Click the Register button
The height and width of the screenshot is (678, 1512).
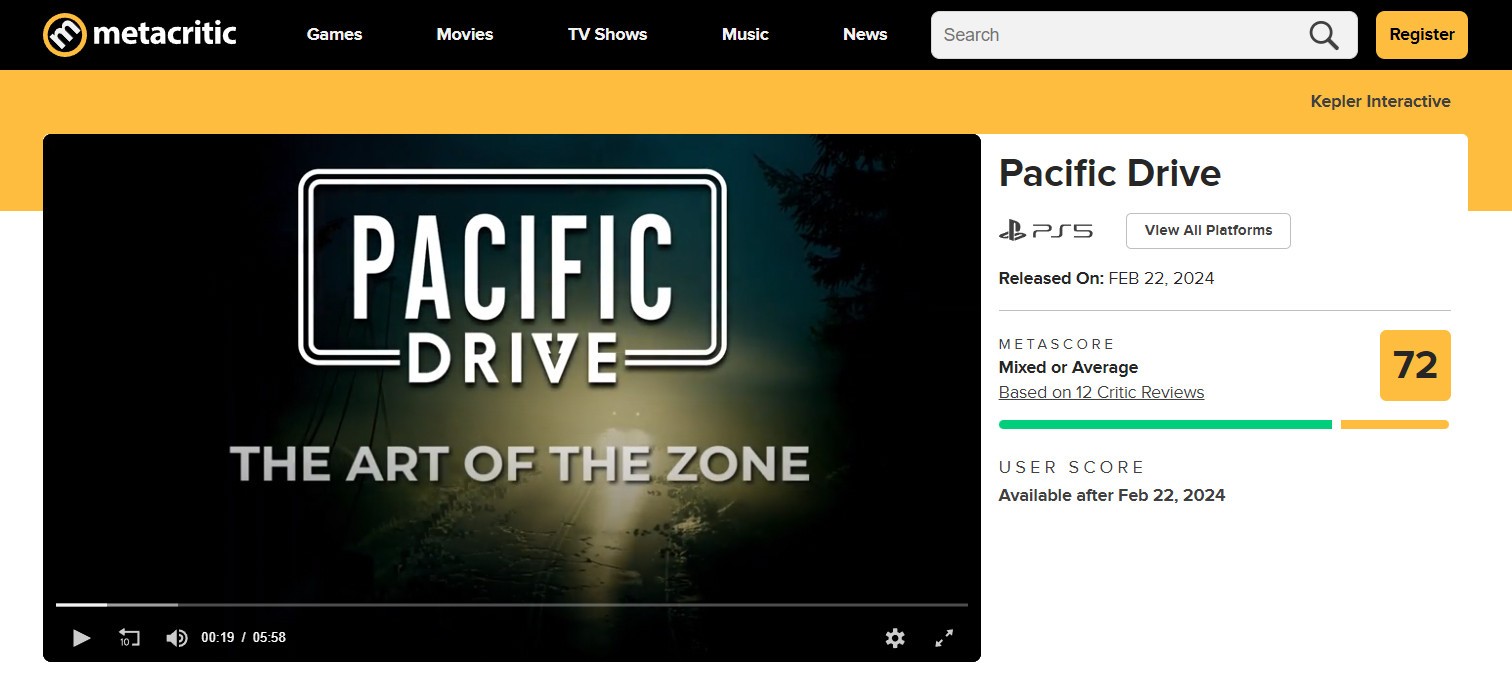click(1422, 35)
